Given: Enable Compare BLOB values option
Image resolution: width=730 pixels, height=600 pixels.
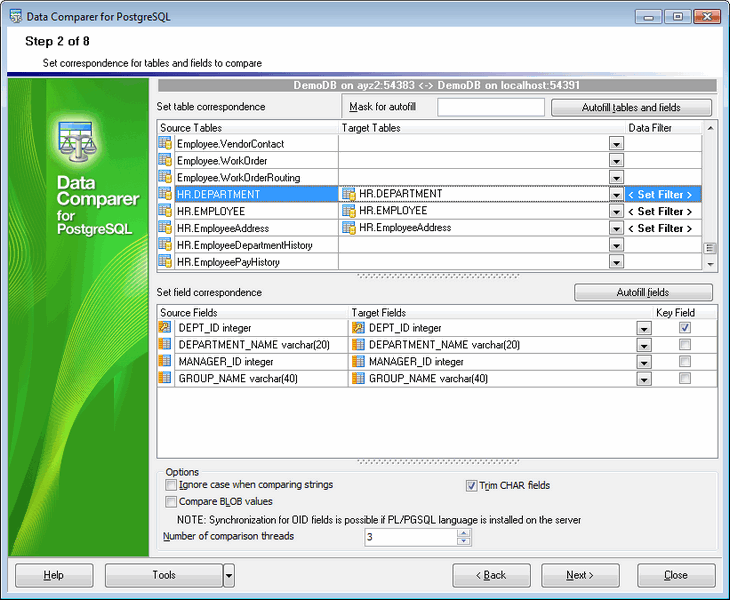Looking at the screenshot, I should 171,502.
